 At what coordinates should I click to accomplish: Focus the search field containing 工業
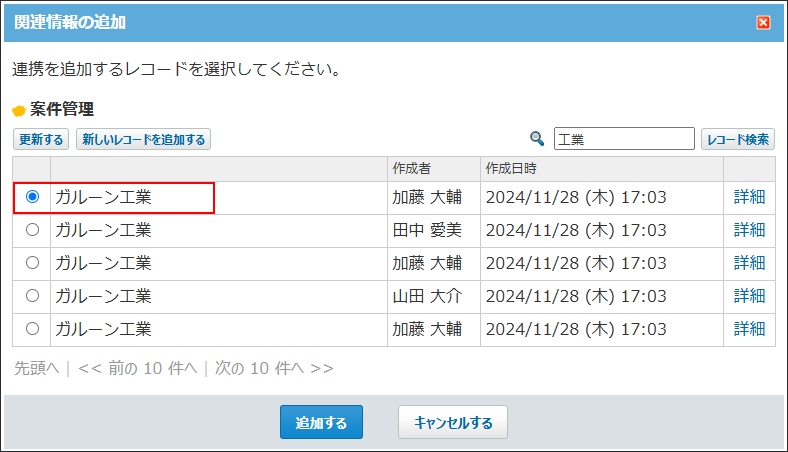(624, 139)
